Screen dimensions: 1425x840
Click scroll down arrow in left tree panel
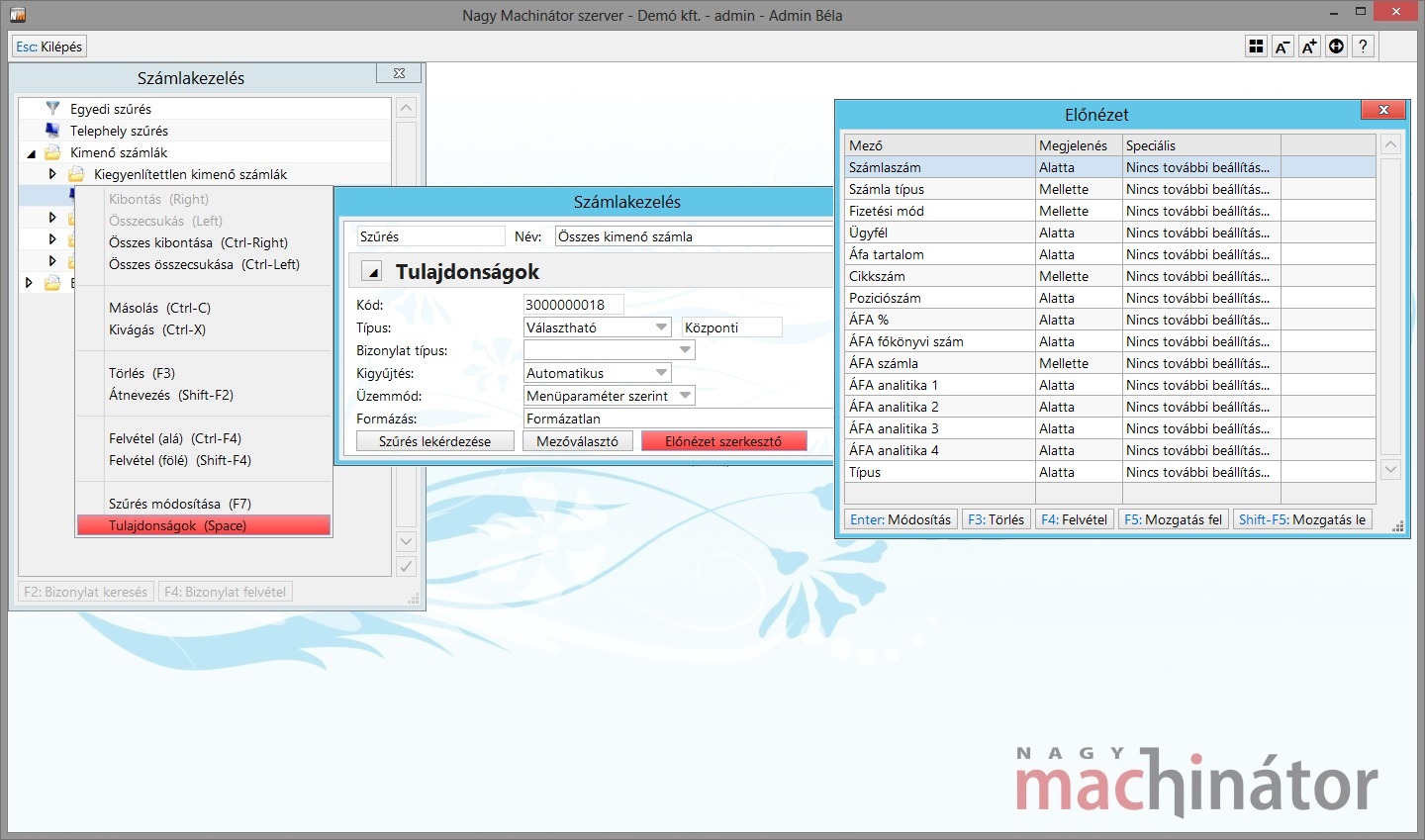406,541
